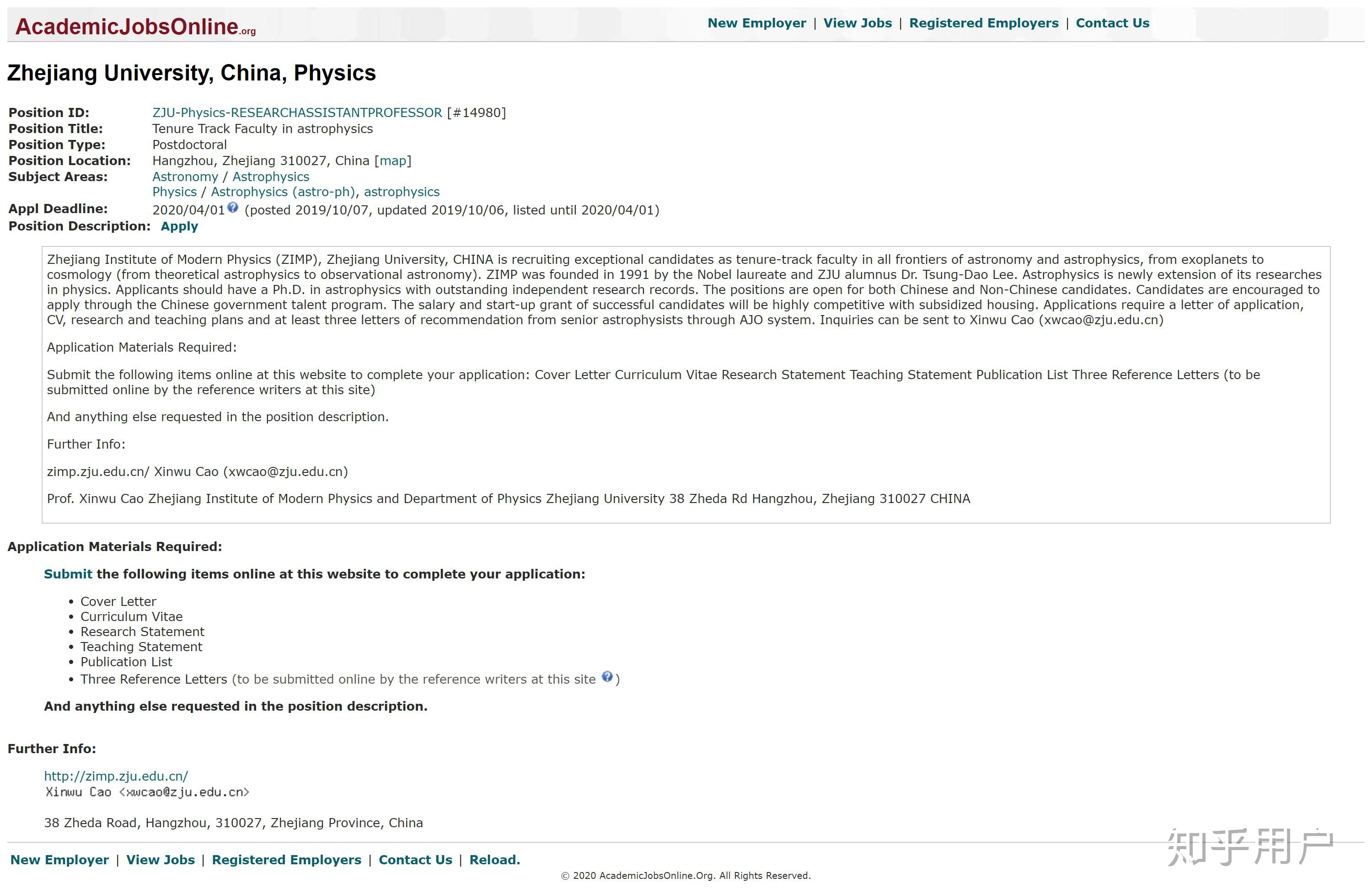Open lowercase astrophysics subject link
The height and width of the screenshot is (894, 1372).
pyautogui.click(x=401, y=192)
